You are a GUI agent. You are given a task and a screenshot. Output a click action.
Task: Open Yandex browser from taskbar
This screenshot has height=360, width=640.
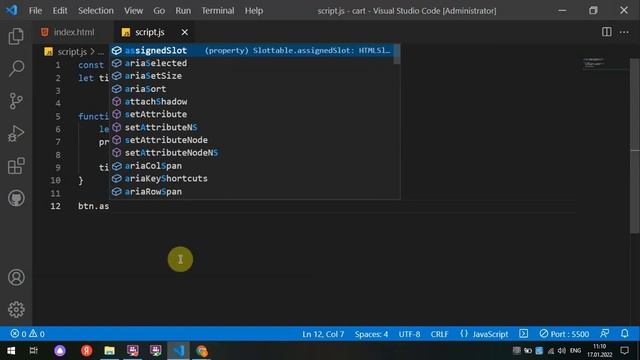(86, 351)
